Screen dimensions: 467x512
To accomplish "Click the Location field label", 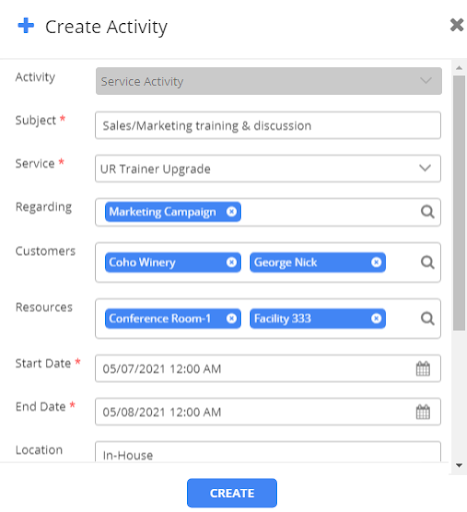I will [39, 450].
